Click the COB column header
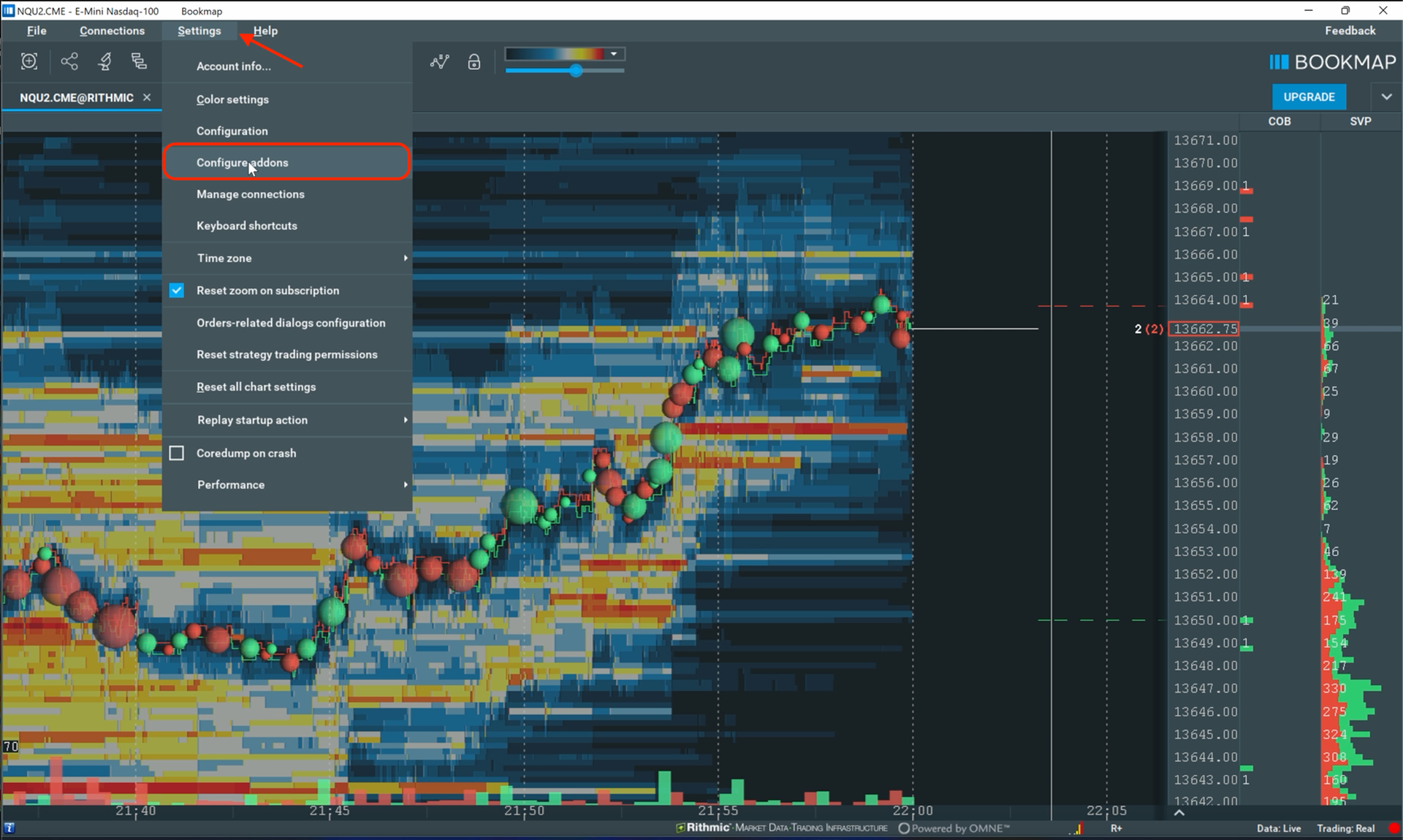This screenshot has width=1403, height=840. coord(1279,121)
